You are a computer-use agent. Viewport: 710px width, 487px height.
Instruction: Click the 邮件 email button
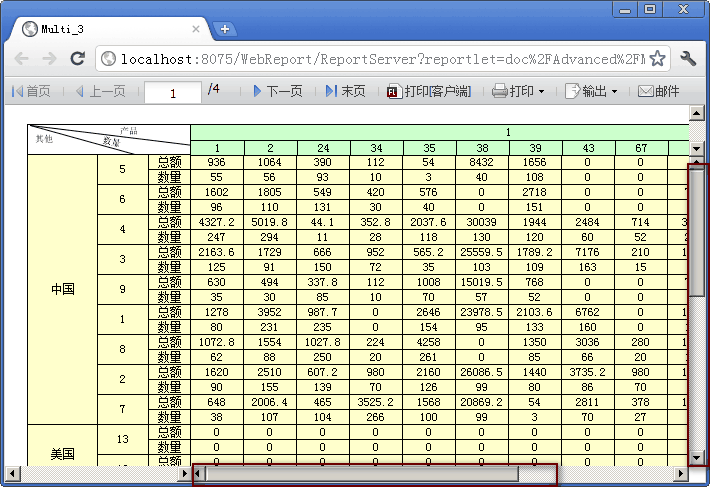[x=658, y=91]
